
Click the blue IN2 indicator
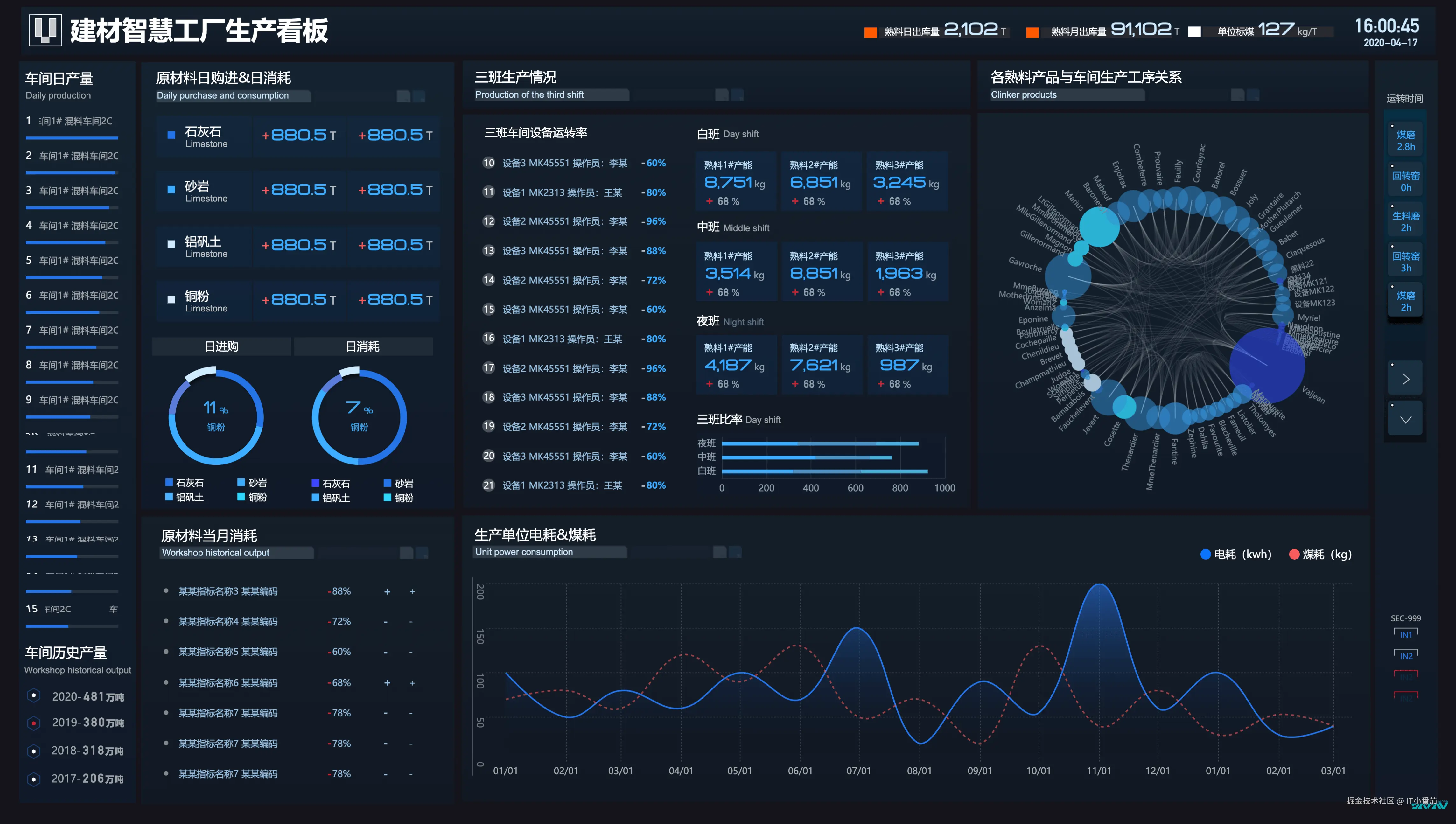(1406, 655)
